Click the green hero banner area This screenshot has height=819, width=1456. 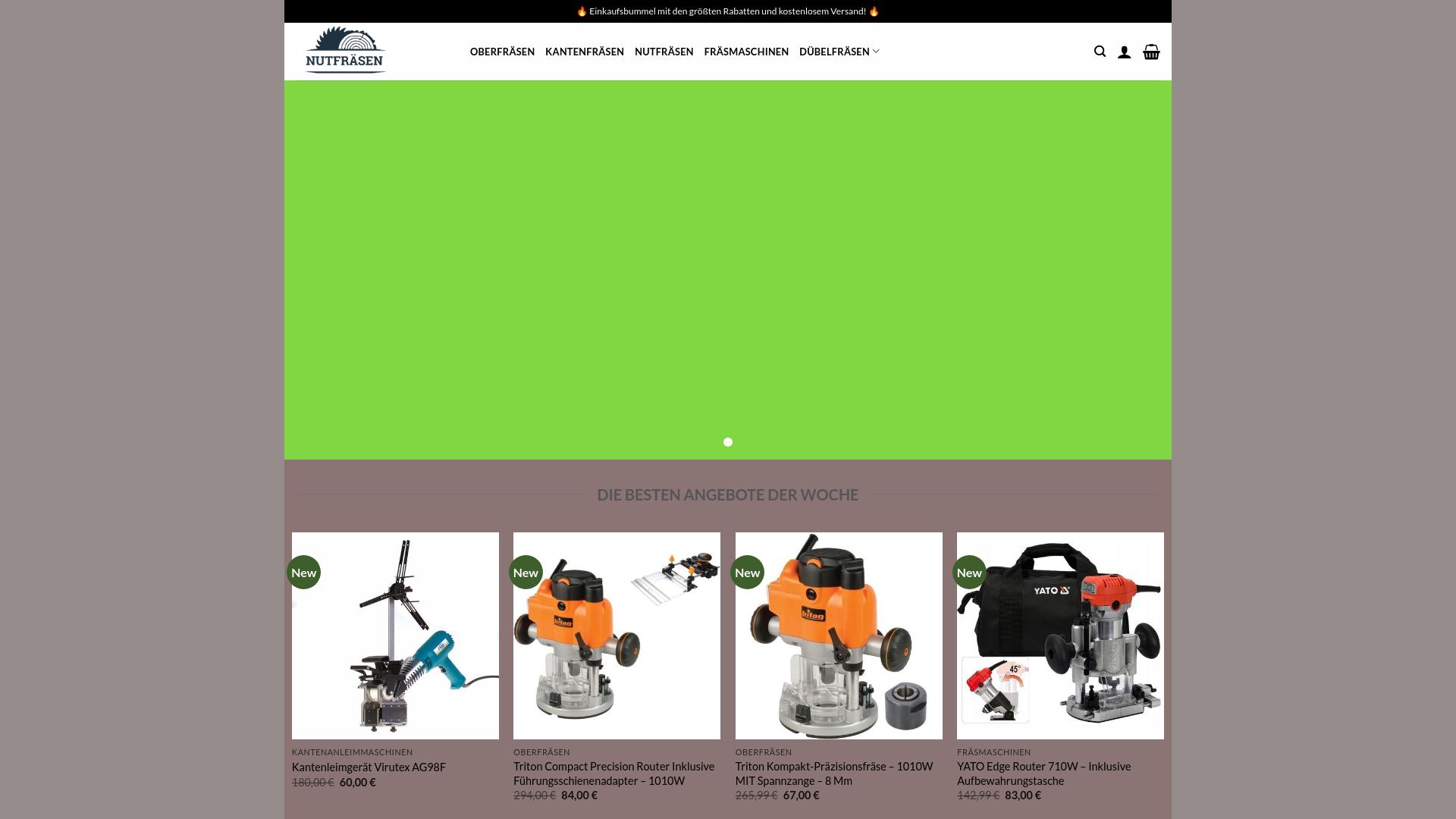pos(728,269)
